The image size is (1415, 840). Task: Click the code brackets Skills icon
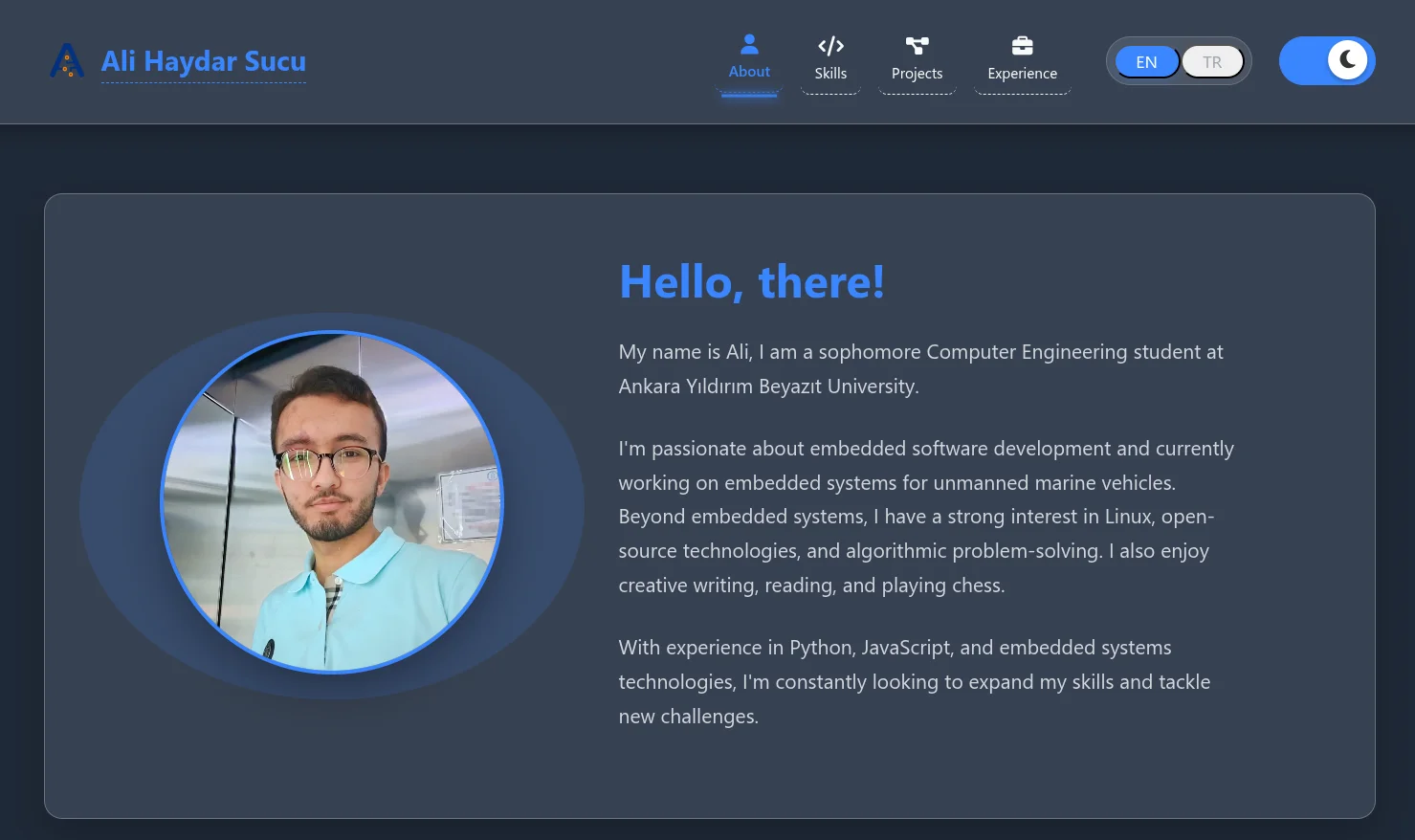click(x=830, y=46)
